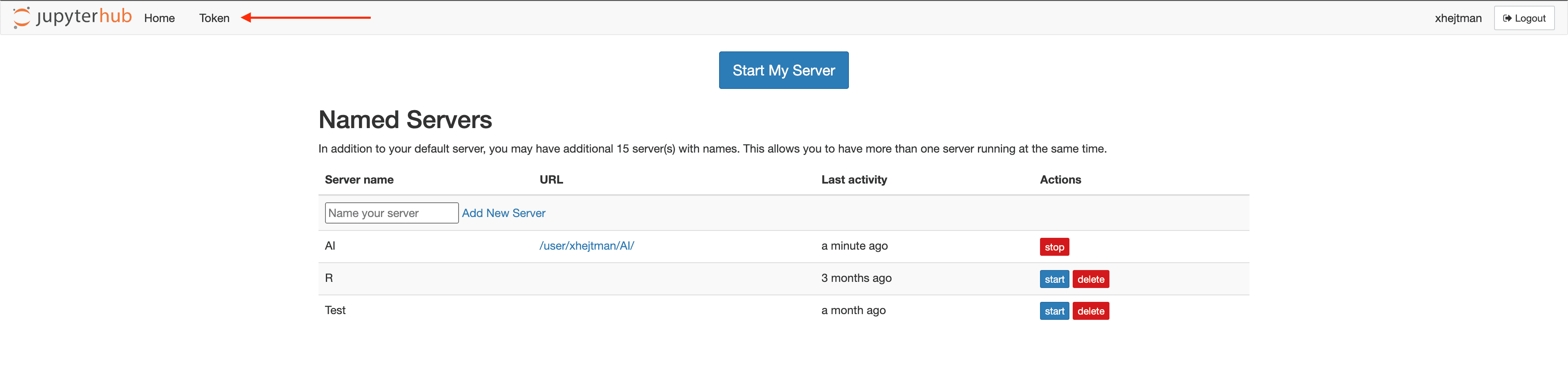Click the Test server name cell
Viewport: 1568px width, 381px height.
pos(335,310)
